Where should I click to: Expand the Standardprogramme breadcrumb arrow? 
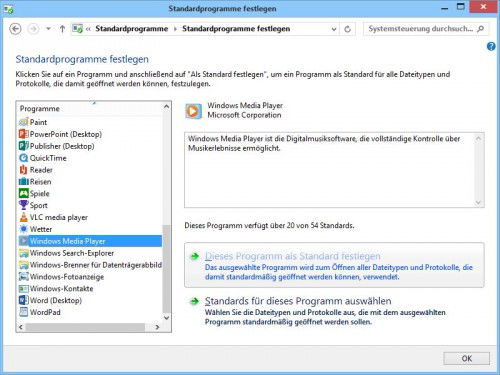point(175,29)
